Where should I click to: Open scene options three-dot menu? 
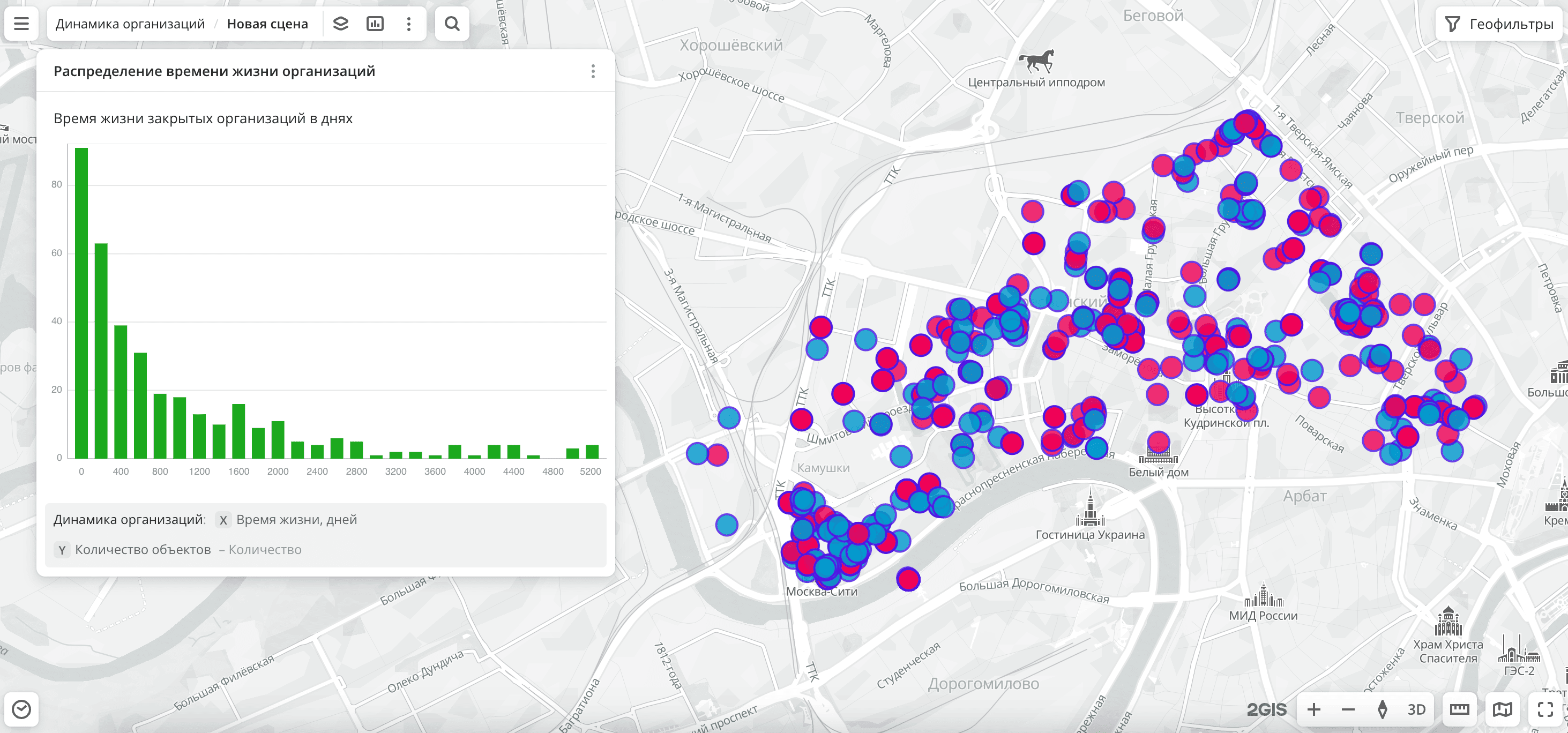409,24
